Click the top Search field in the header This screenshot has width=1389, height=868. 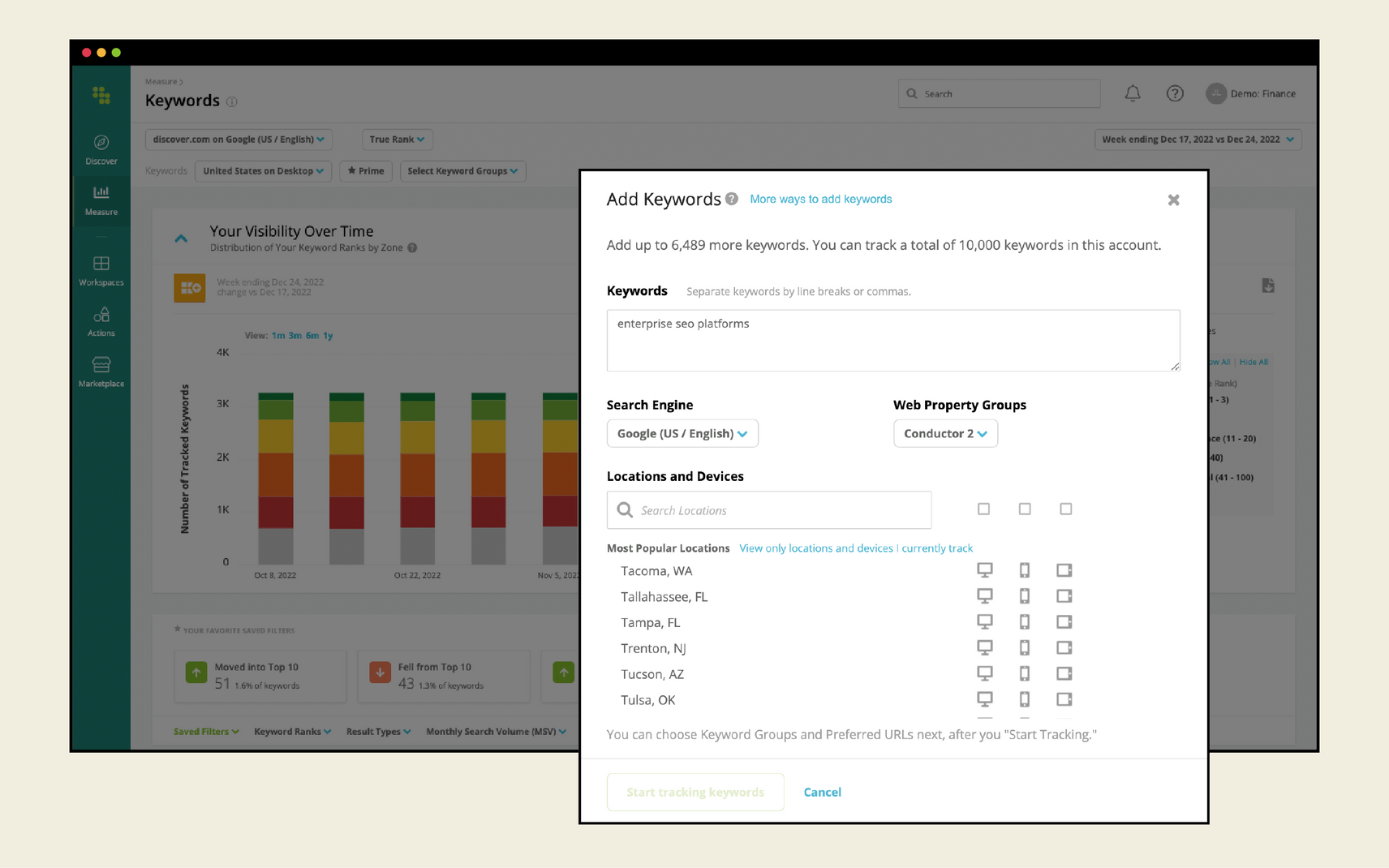[999, 93]
